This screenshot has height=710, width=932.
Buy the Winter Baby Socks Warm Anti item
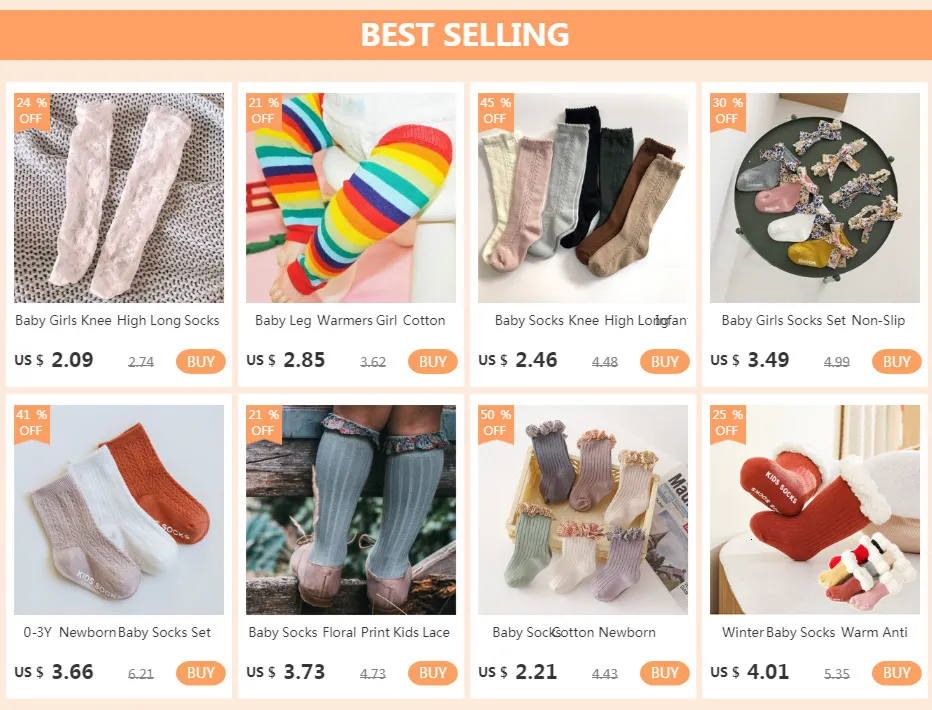coord(897,673)
